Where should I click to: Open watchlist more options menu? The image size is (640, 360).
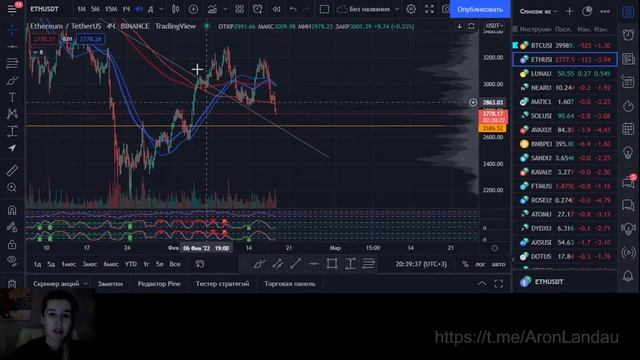[605, 11]
